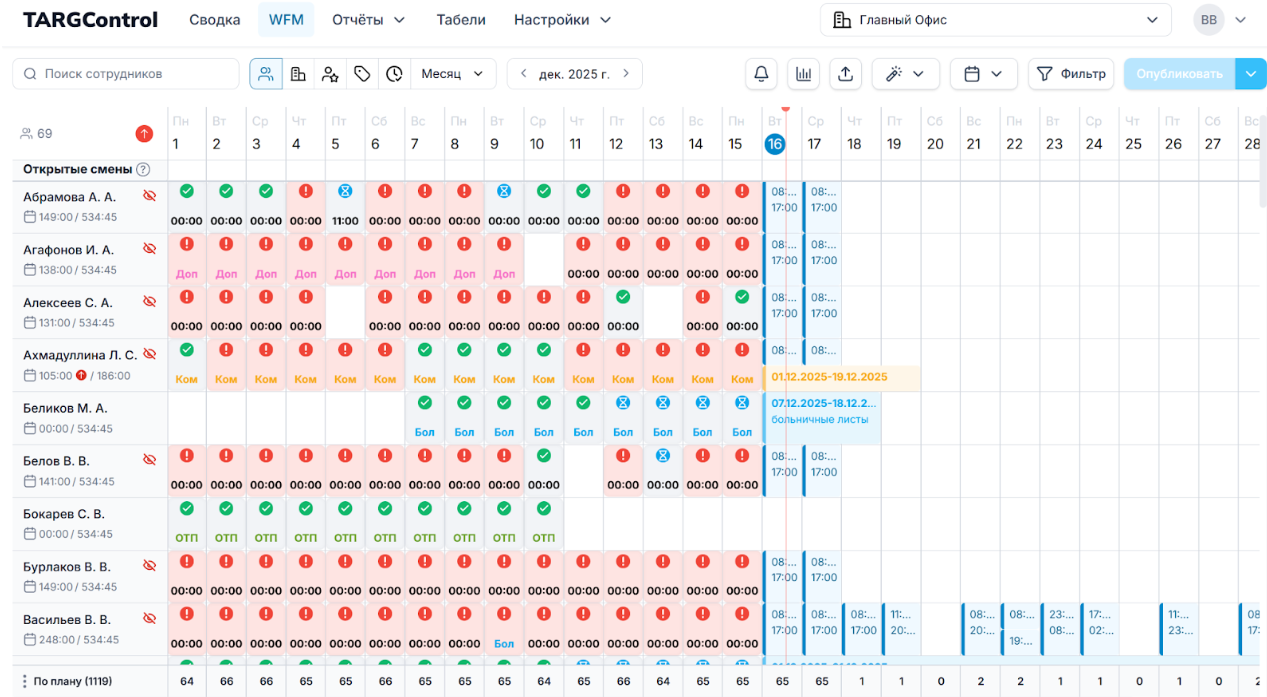The height and width of the screenshot is (697, 1267).
Task: Go to next month with the right arrow
Action: pyautogui.click(x=626, y=74)
